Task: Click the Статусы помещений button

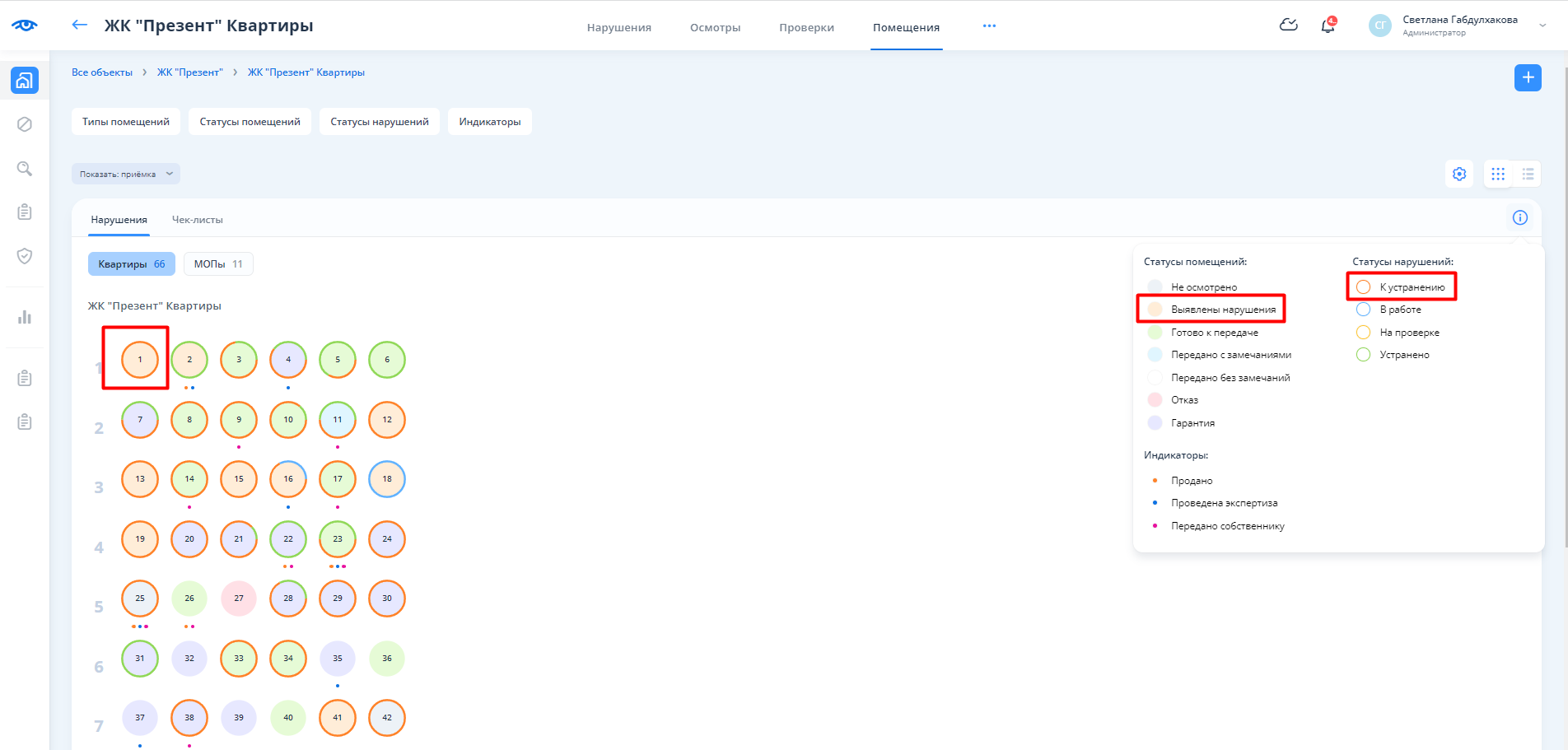Action: [x=250, y=122]
